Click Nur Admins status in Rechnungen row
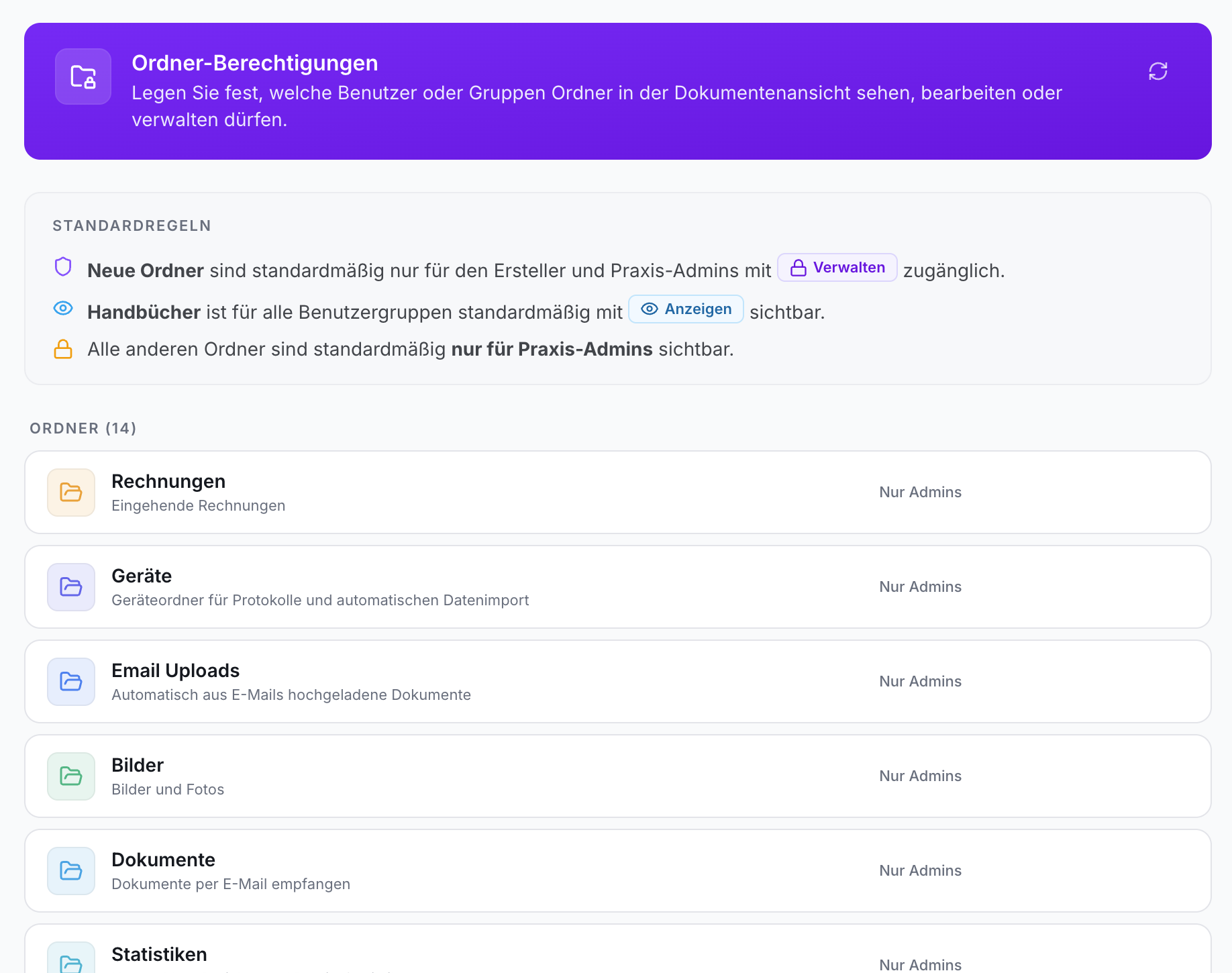Viewport: 1232px width, 973px height. [920, 493]
